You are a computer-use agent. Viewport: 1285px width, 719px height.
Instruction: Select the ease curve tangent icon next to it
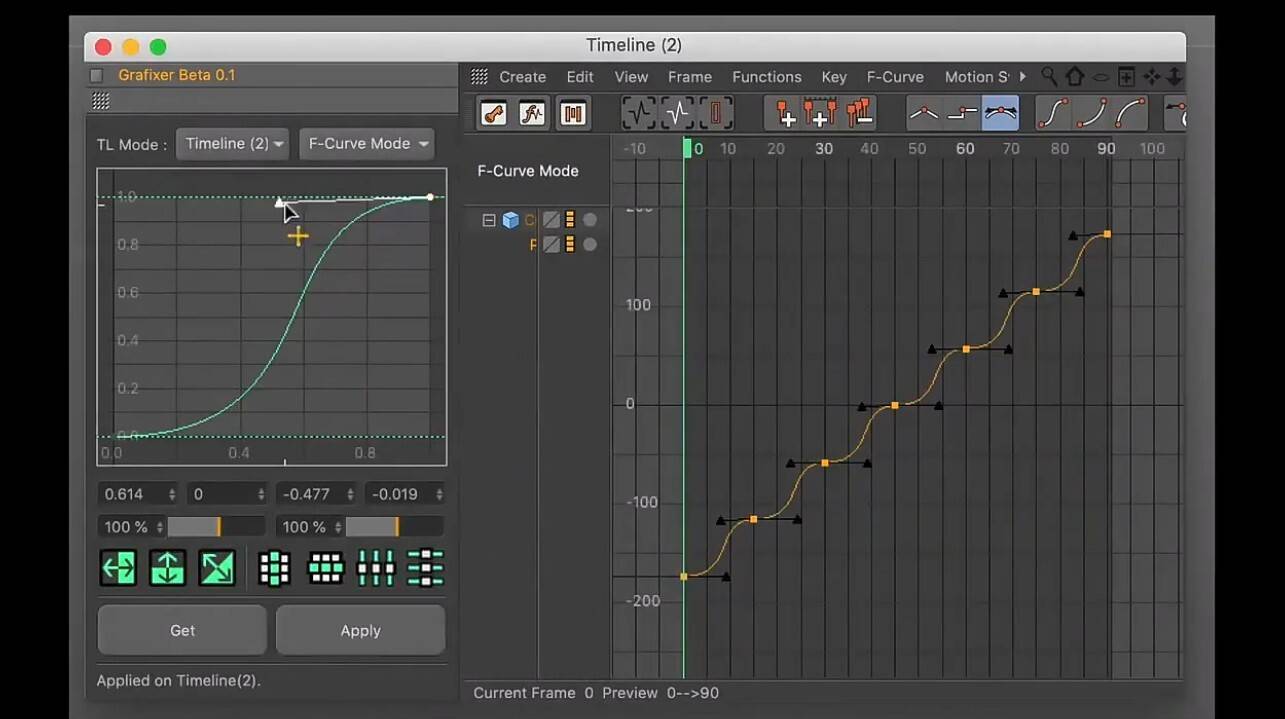click(x=1054, y=112)
